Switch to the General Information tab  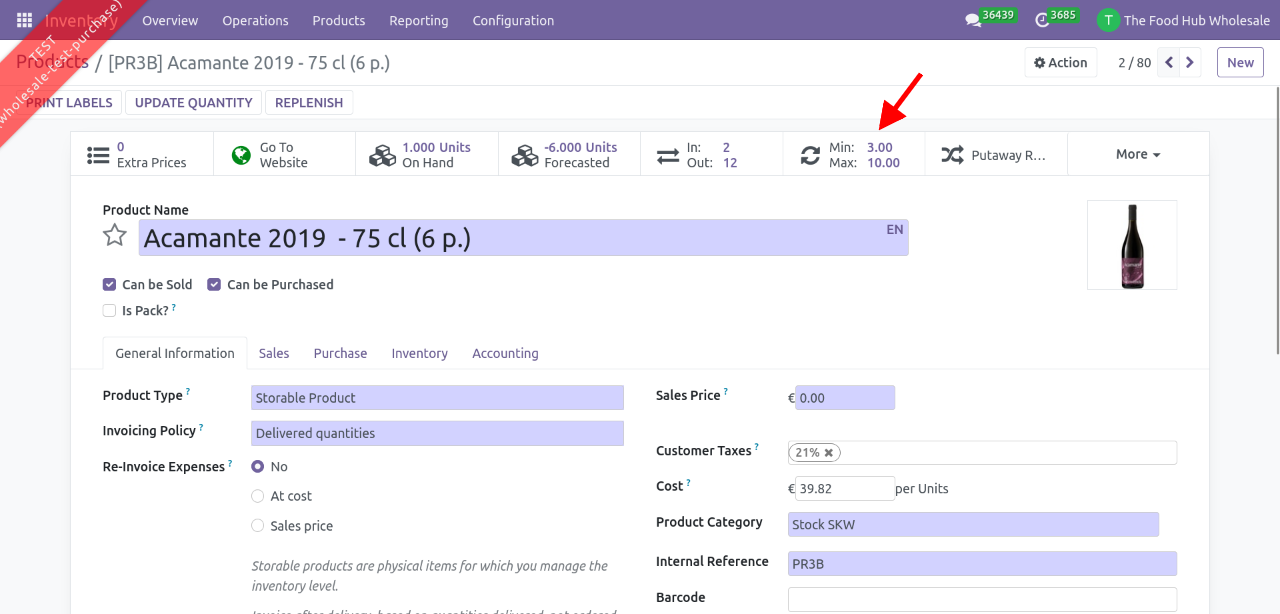(x=175, y=353)
